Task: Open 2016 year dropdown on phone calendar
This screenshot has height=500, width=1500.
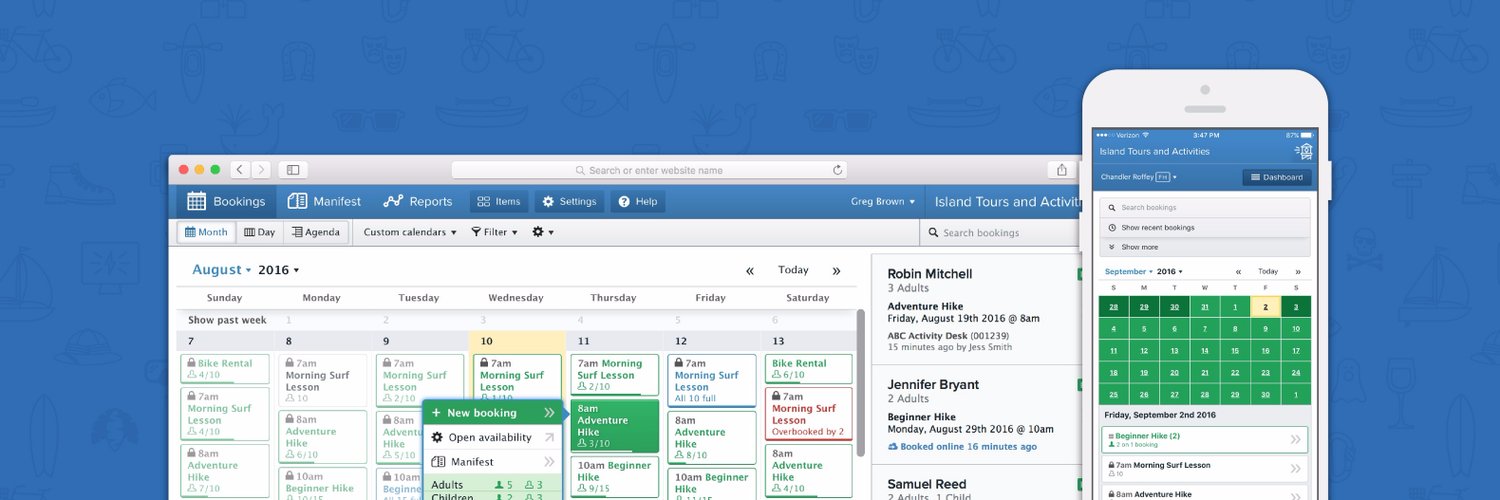Action: [1169, 271]
